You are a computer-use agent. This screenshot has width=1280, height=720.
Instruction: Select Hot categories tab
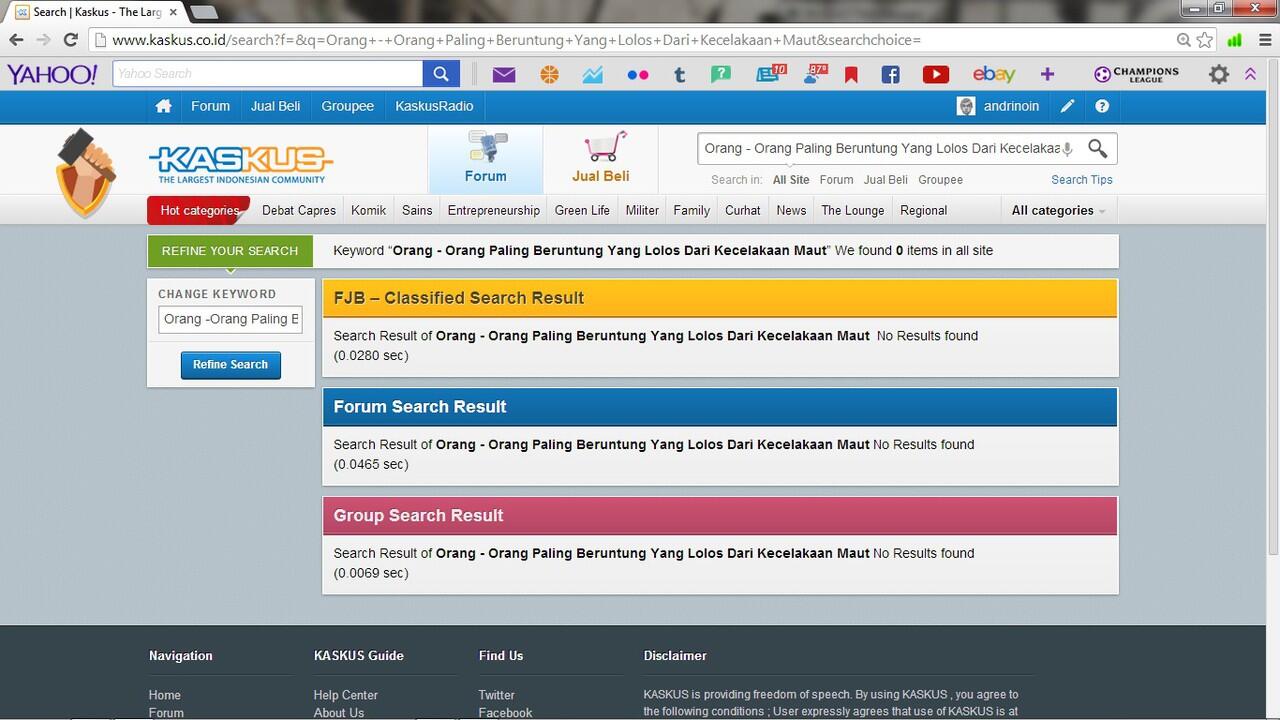(198, 211)
